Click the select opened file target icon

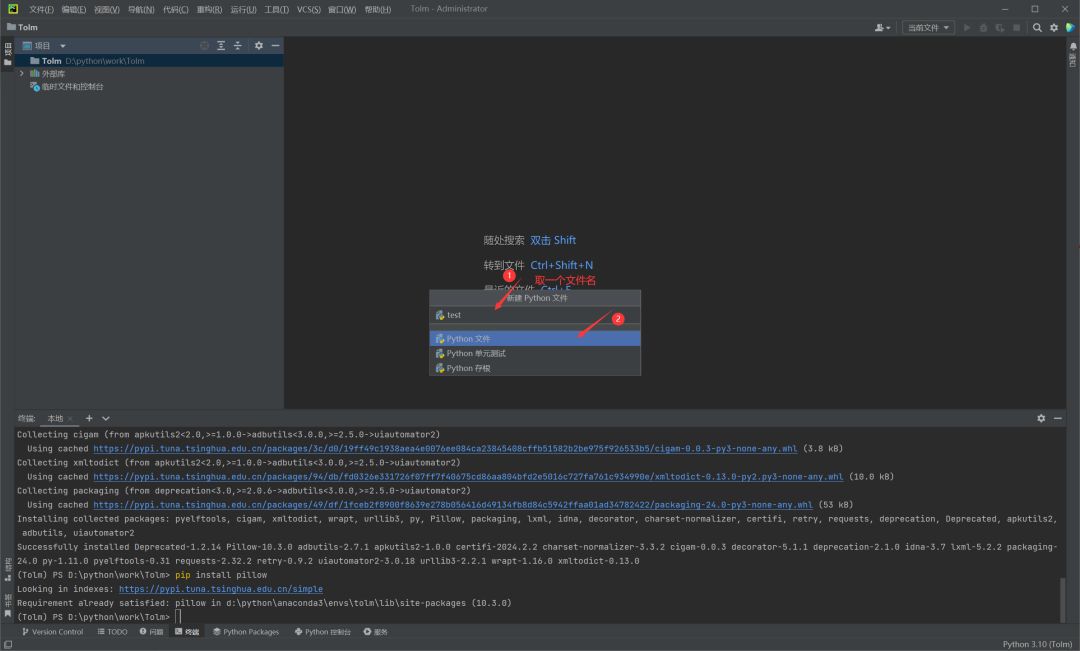(x=205, y=45)
